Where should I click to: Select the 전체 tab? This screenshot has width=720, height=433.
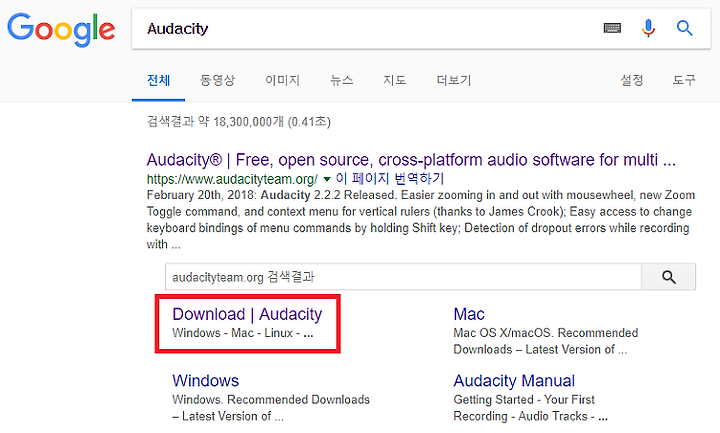[158, 80]
